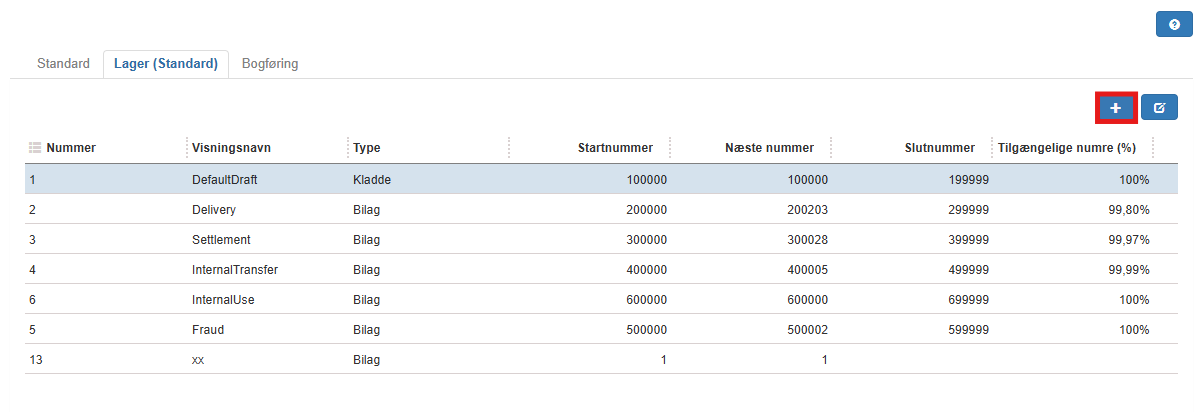Click Startnummer value 100000

pyautogui.click(x=647, y=180)
